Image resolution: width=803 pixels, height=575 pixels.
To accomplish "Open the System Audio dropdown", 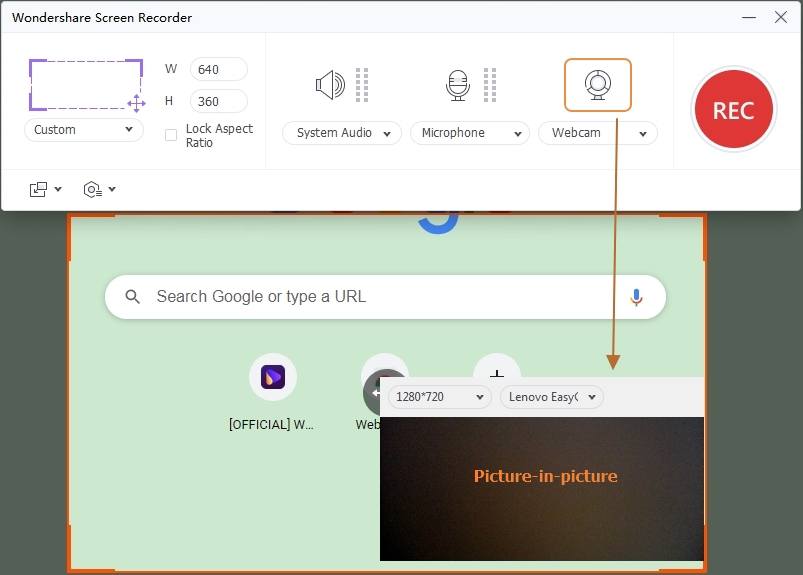I will [x=342, y=133].
